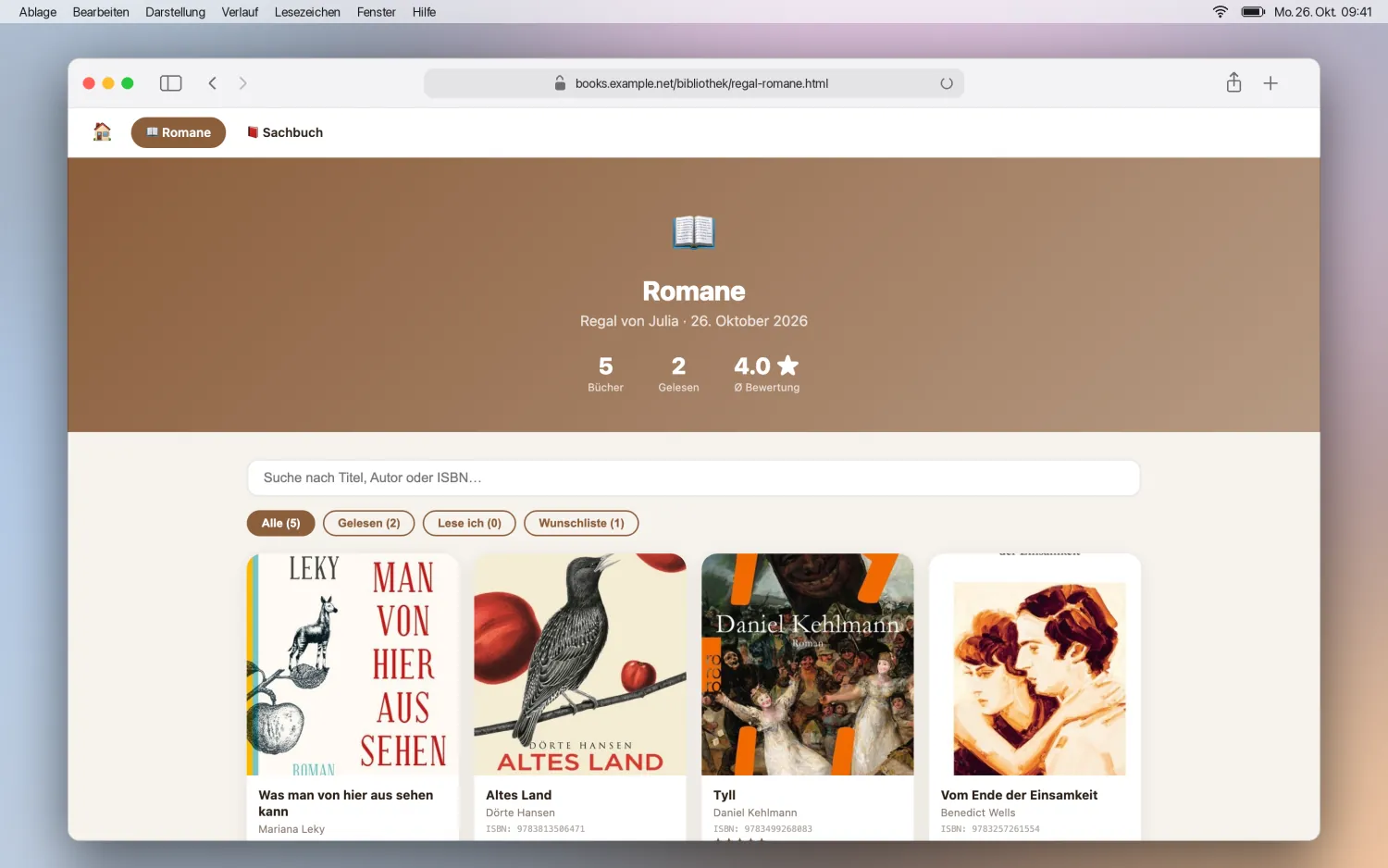Click the title 'Was man von hier aus sehen kann'
Image resolution: width=1388 pixels, height=868 pixels.
[x=346, y=803]
